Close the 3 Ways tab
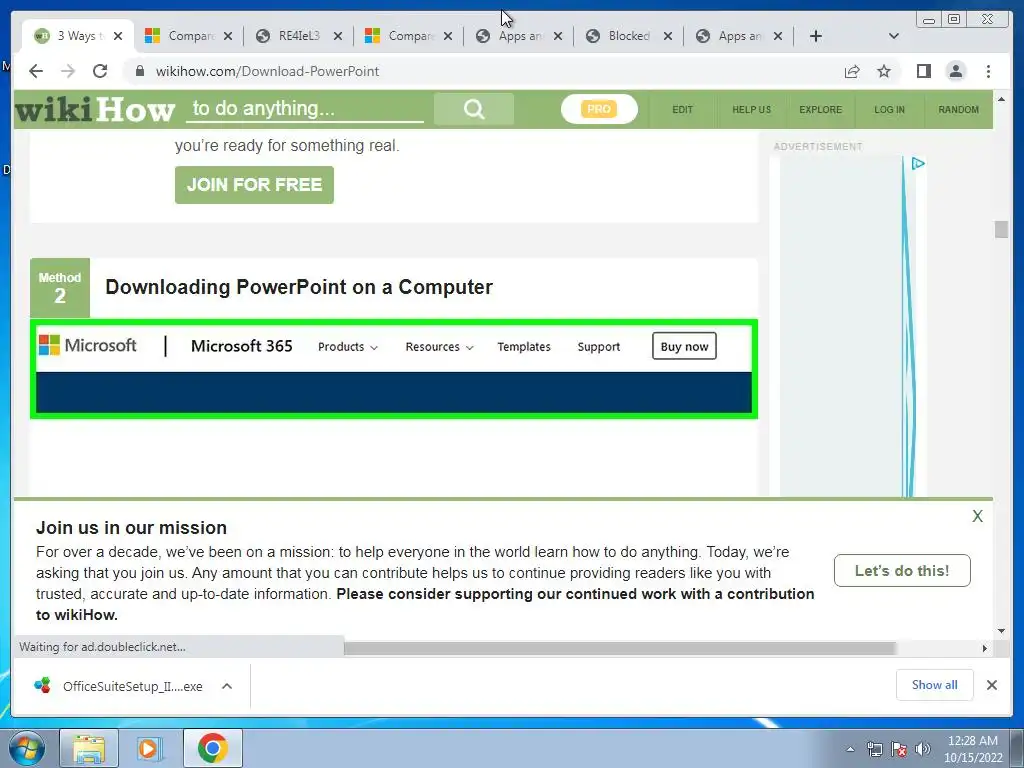Image resolution: width=1024 pixels, height=768 pixels. point(118,36)
